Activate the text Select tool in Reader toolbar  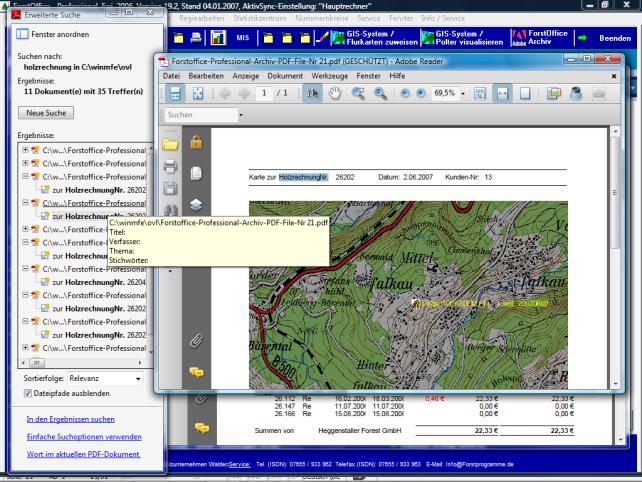click(313, 93)
